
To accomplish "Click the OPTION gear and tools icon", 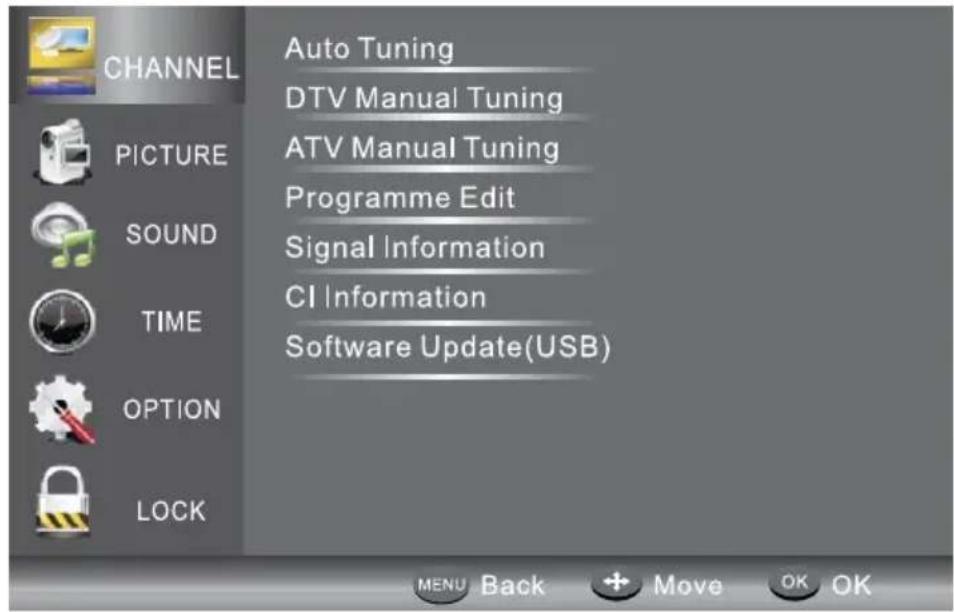I will tap(62, 409).
